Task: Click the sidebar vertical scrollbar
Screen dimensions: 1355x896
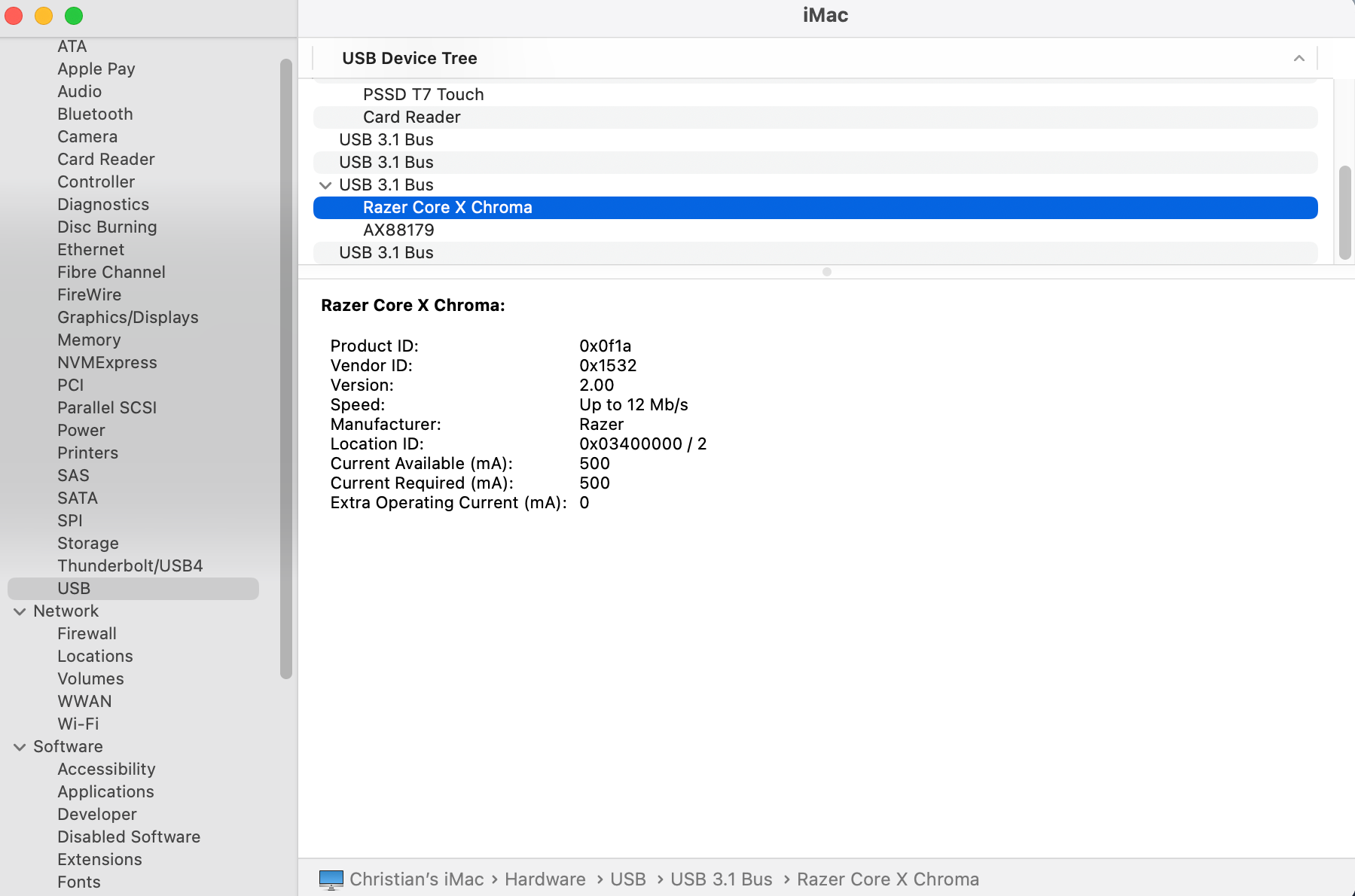Action: click(286, 369)
